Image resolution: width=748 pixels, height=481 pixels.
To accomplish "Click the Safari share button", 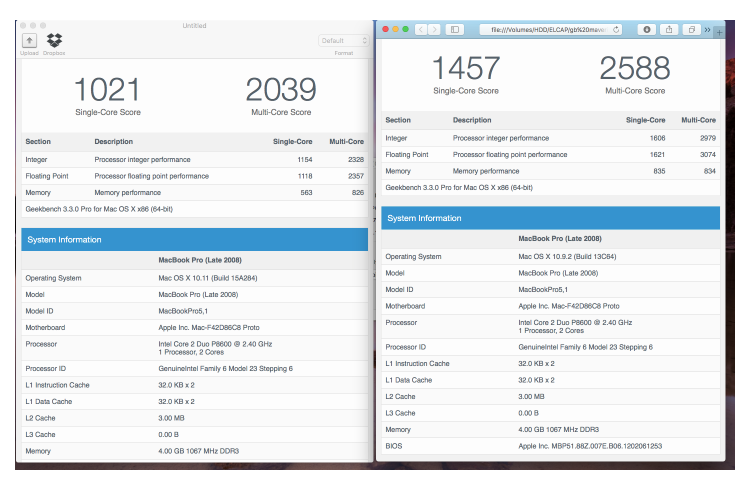I will point(669,30).
